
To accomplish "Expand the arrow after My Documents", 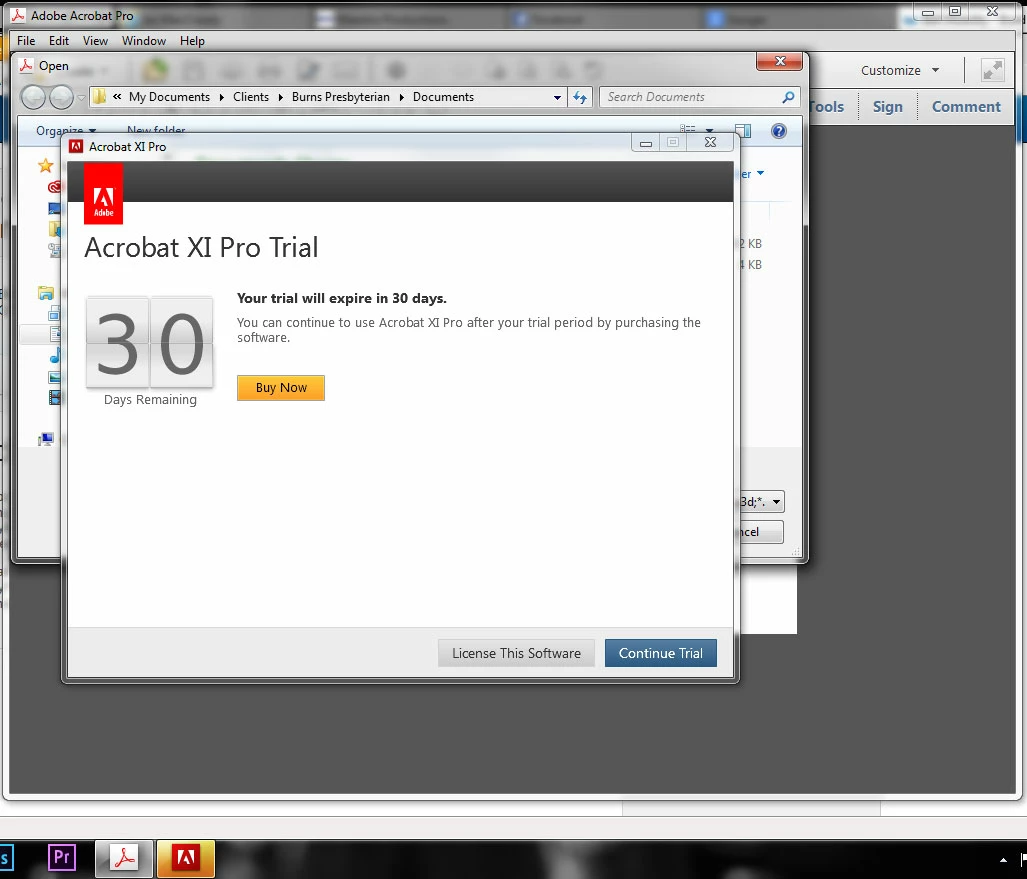I will click(x=221, y=97).
